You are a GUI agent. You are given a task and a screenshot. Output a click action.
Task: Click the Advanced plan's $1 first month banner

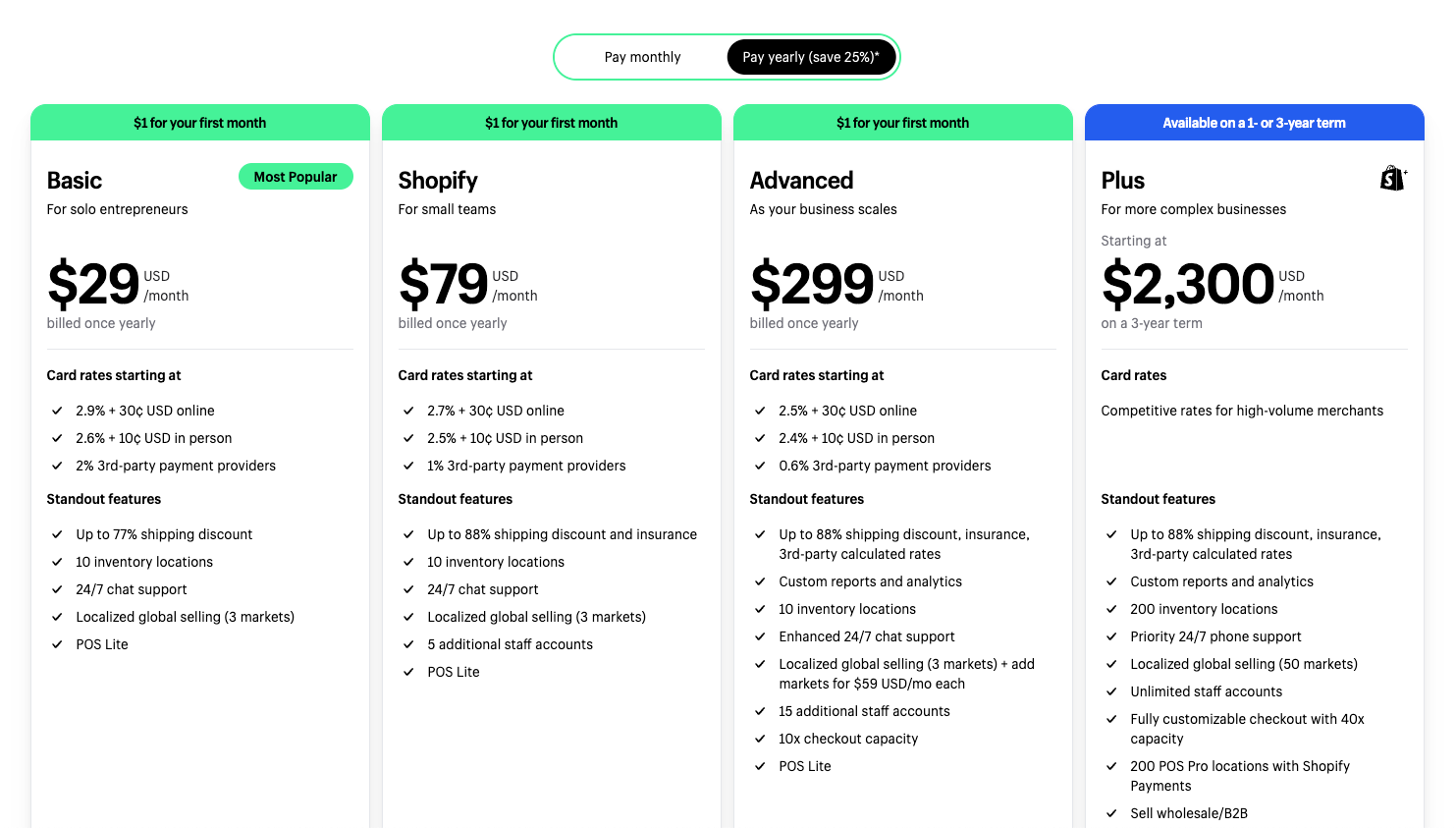point(903,123)
